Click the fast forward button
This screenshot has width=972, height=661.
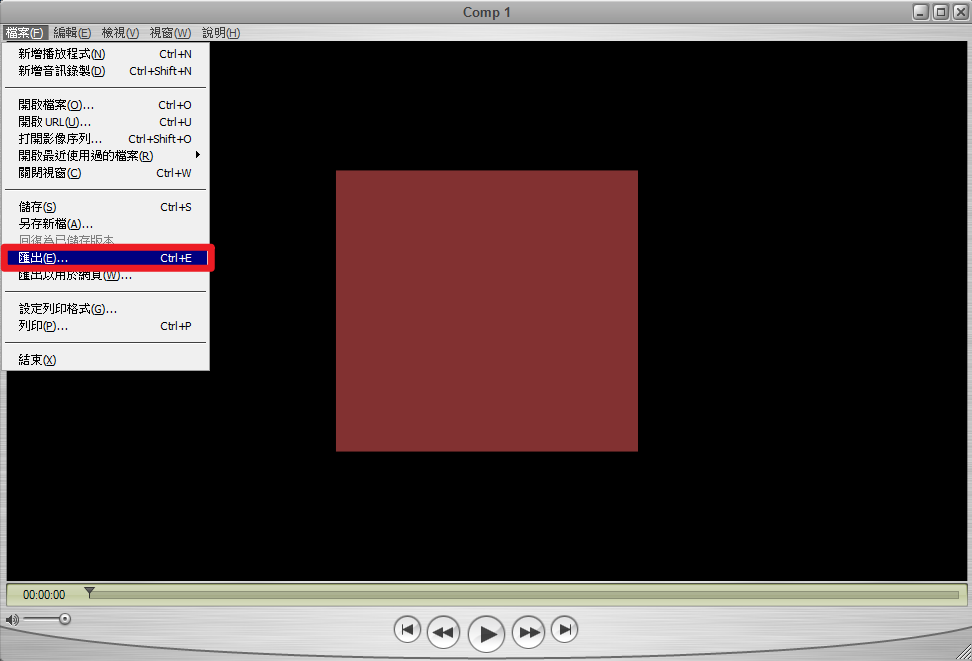pyautogui.click(x=529, y=632)
